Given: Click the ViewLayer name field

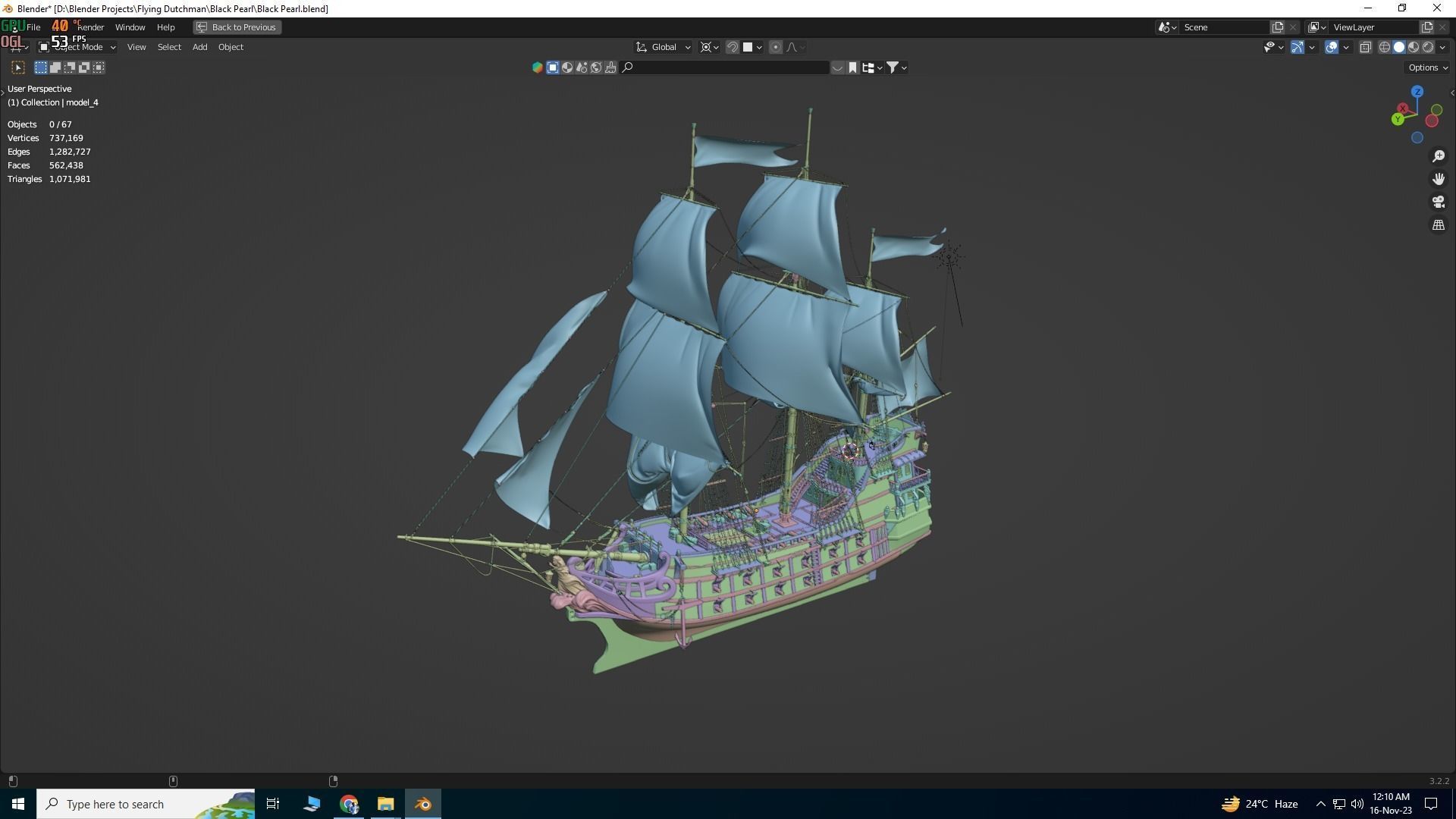Looking at the screenshot, I should 1374,27.
